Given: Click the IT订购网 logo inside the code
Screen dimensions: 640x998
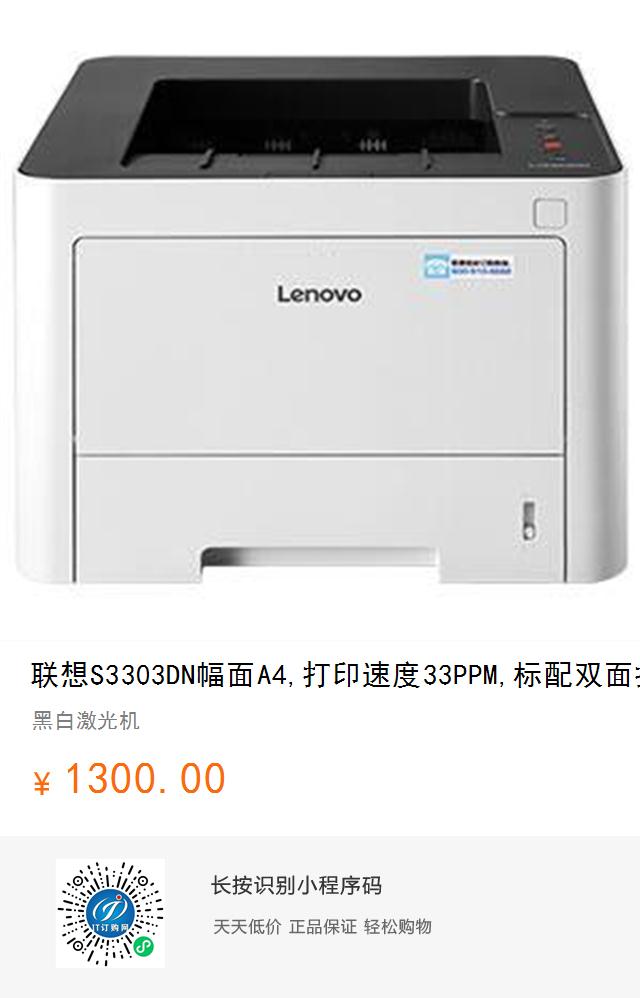Looking at the screenshot, I should point(110,913).
